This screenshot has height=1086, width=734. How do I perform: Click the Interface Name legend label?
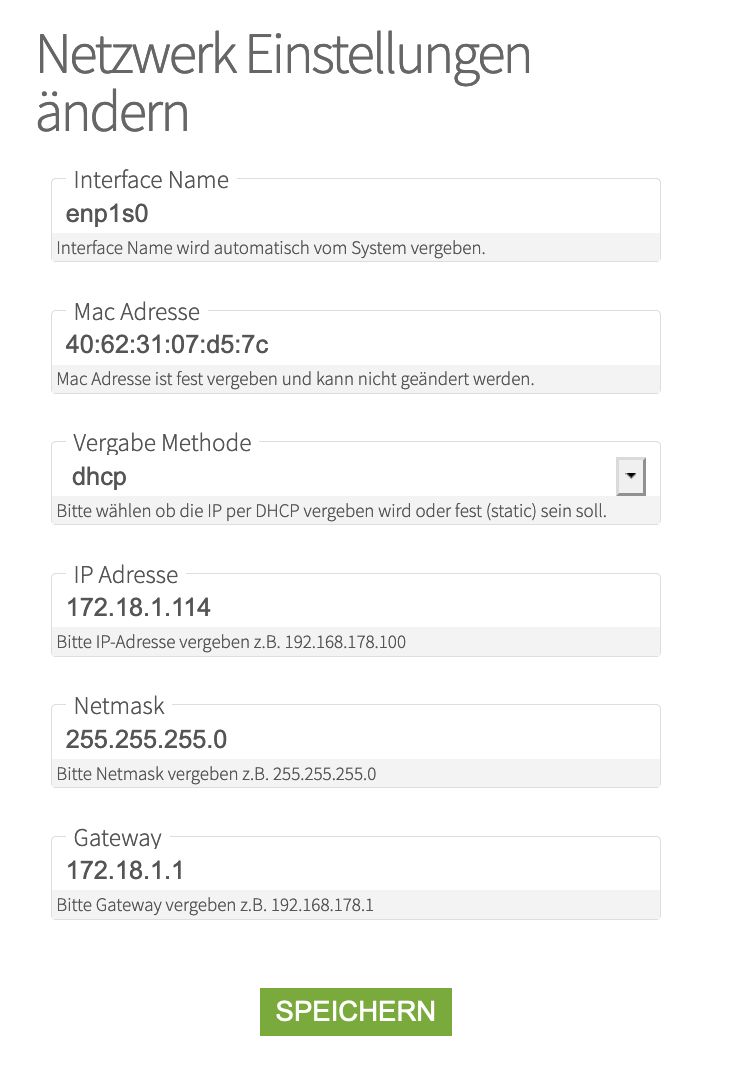tap(151, 180)
